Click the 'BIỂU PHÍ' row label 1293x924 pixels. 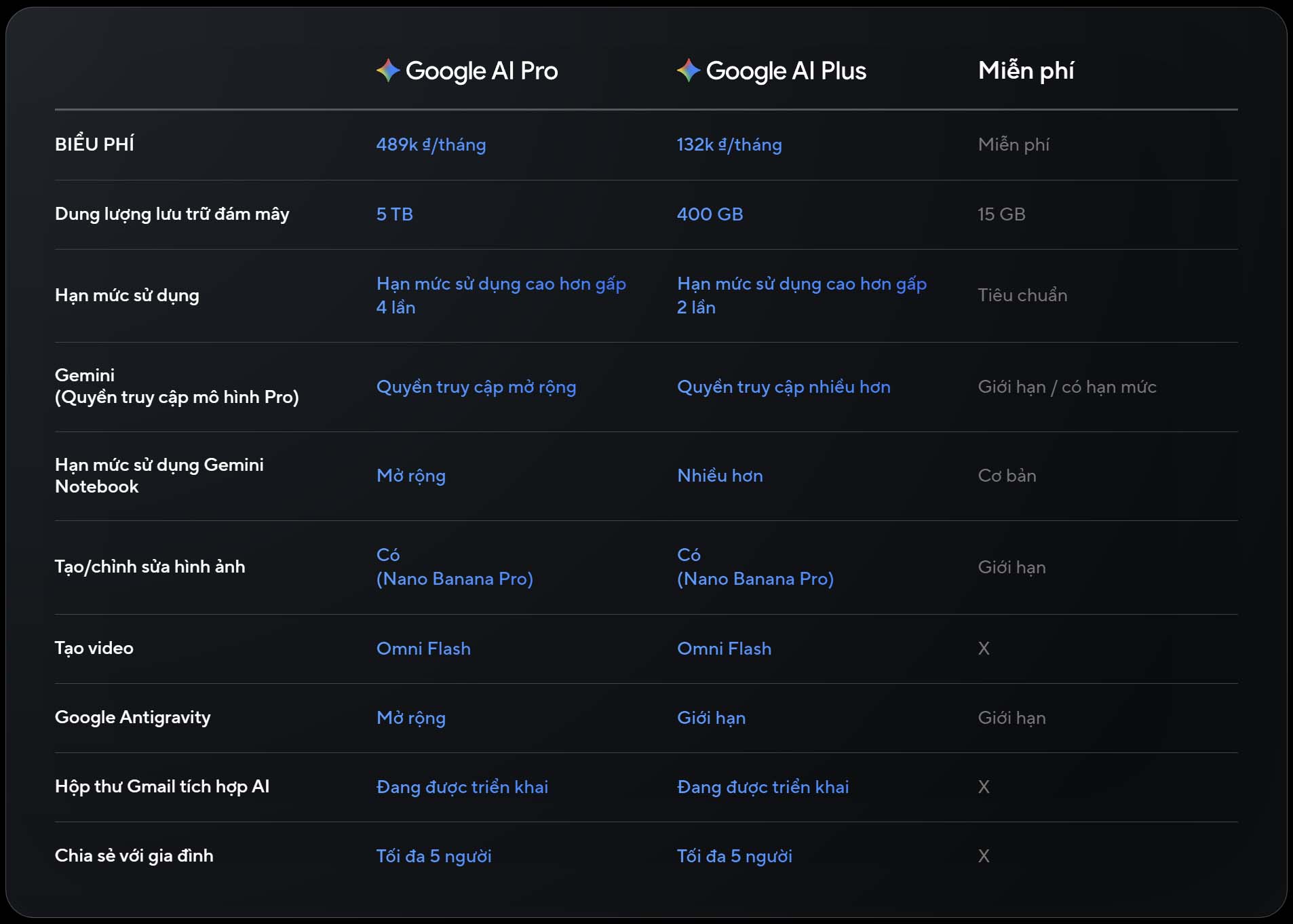(94, 144)
